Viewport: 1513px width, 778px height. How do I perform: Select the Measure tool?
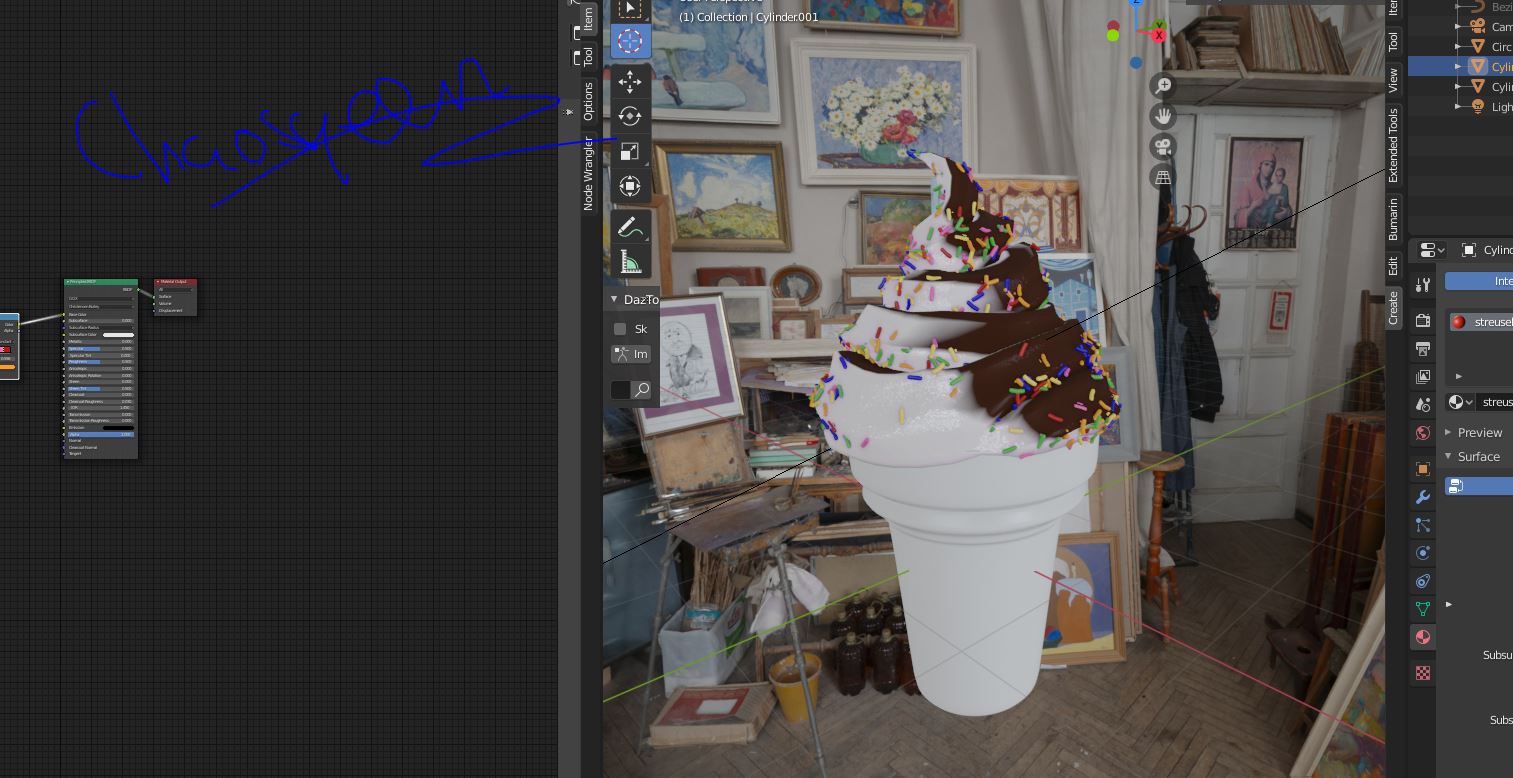(629, 262)
